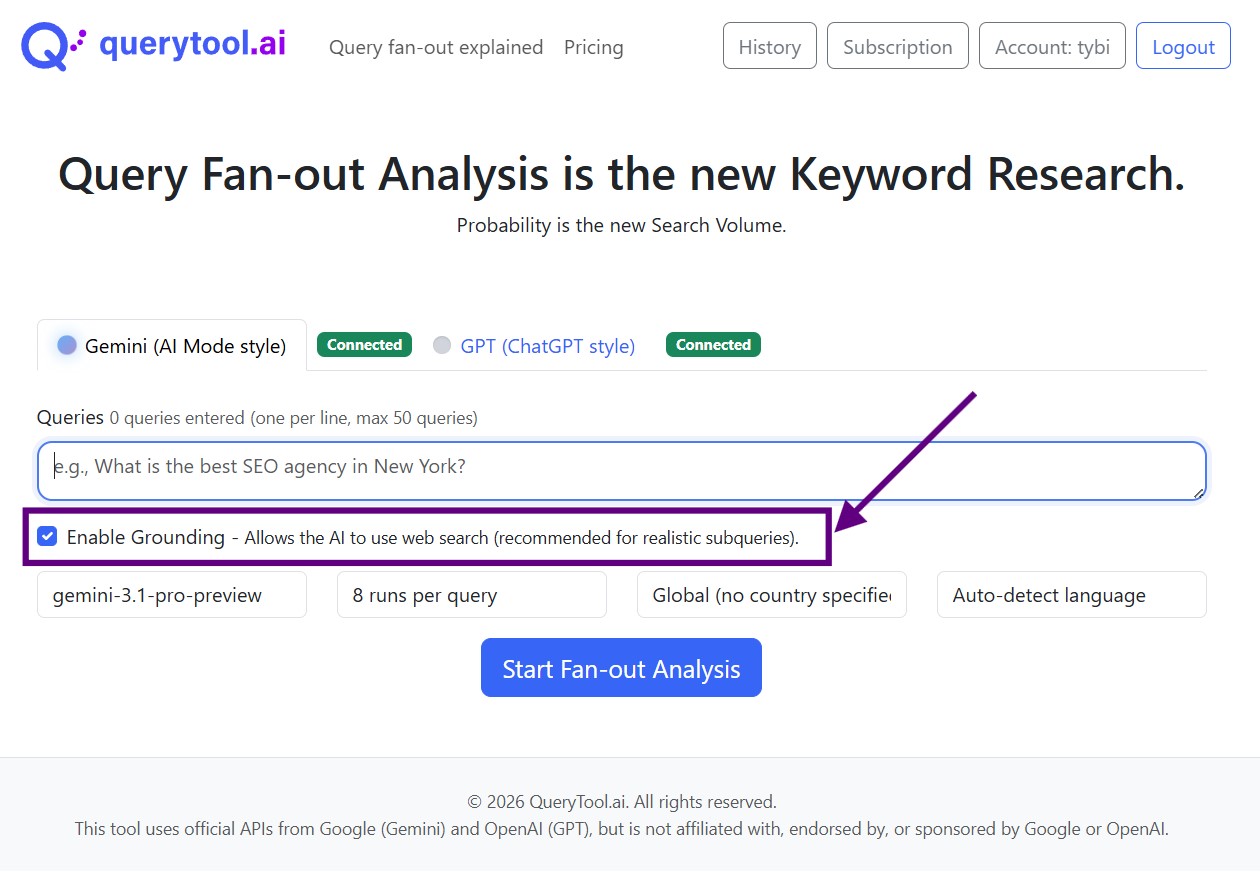1260x872 pixels.
Task: Open the Global country selector dropdown
Action: pos(772,595)
